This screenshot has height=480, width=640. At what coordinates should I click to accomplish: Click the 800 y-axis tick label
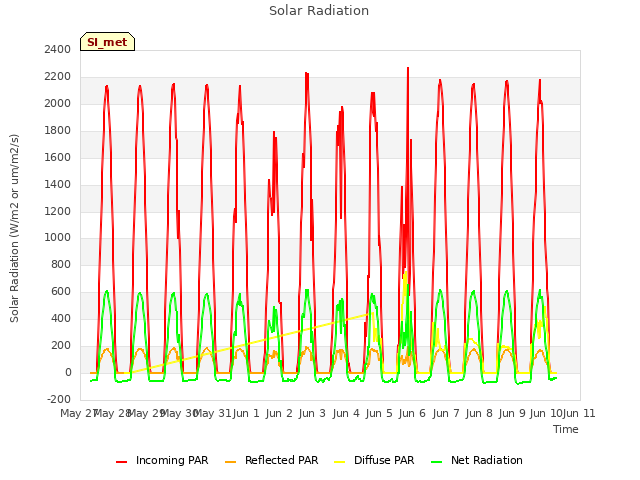61,264
